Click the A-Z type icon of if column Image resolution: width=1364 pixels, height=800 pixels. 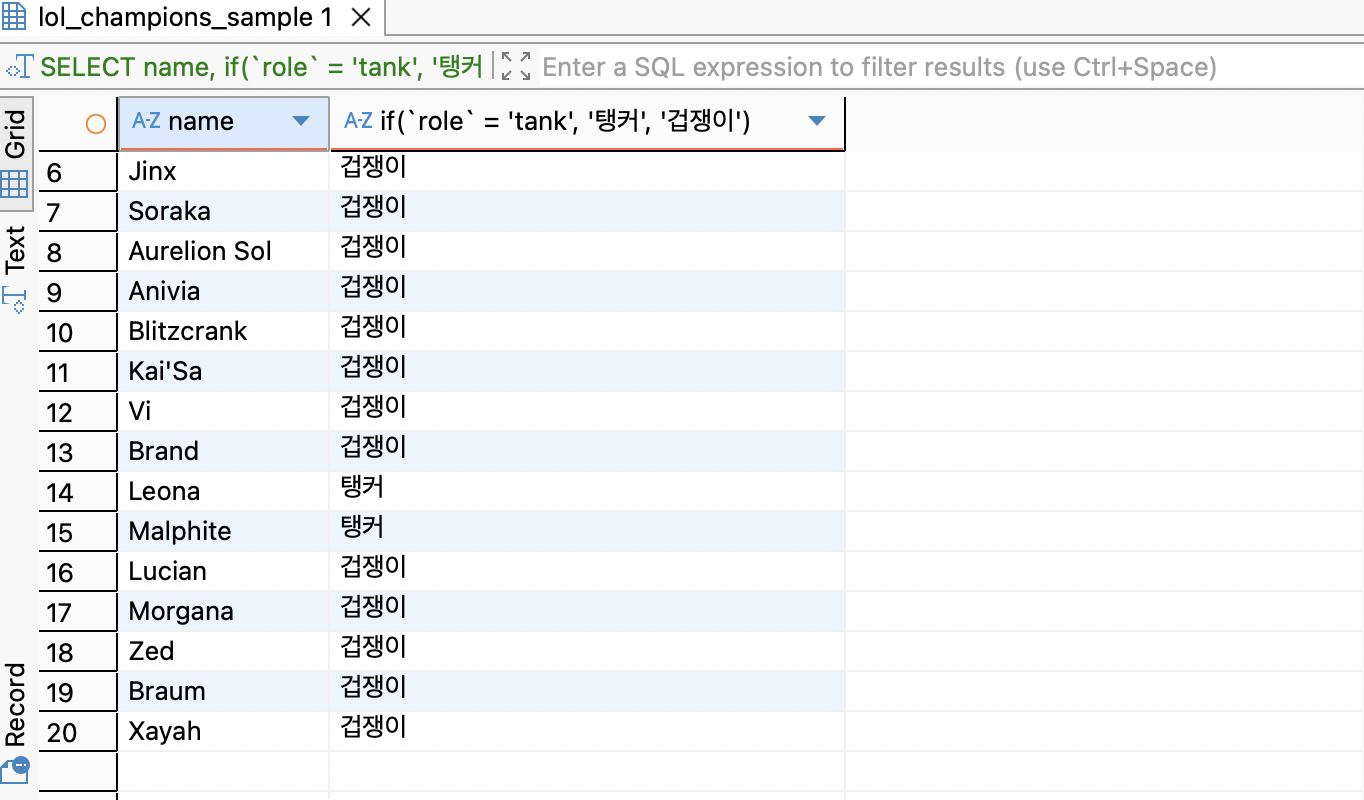[358, 121]
